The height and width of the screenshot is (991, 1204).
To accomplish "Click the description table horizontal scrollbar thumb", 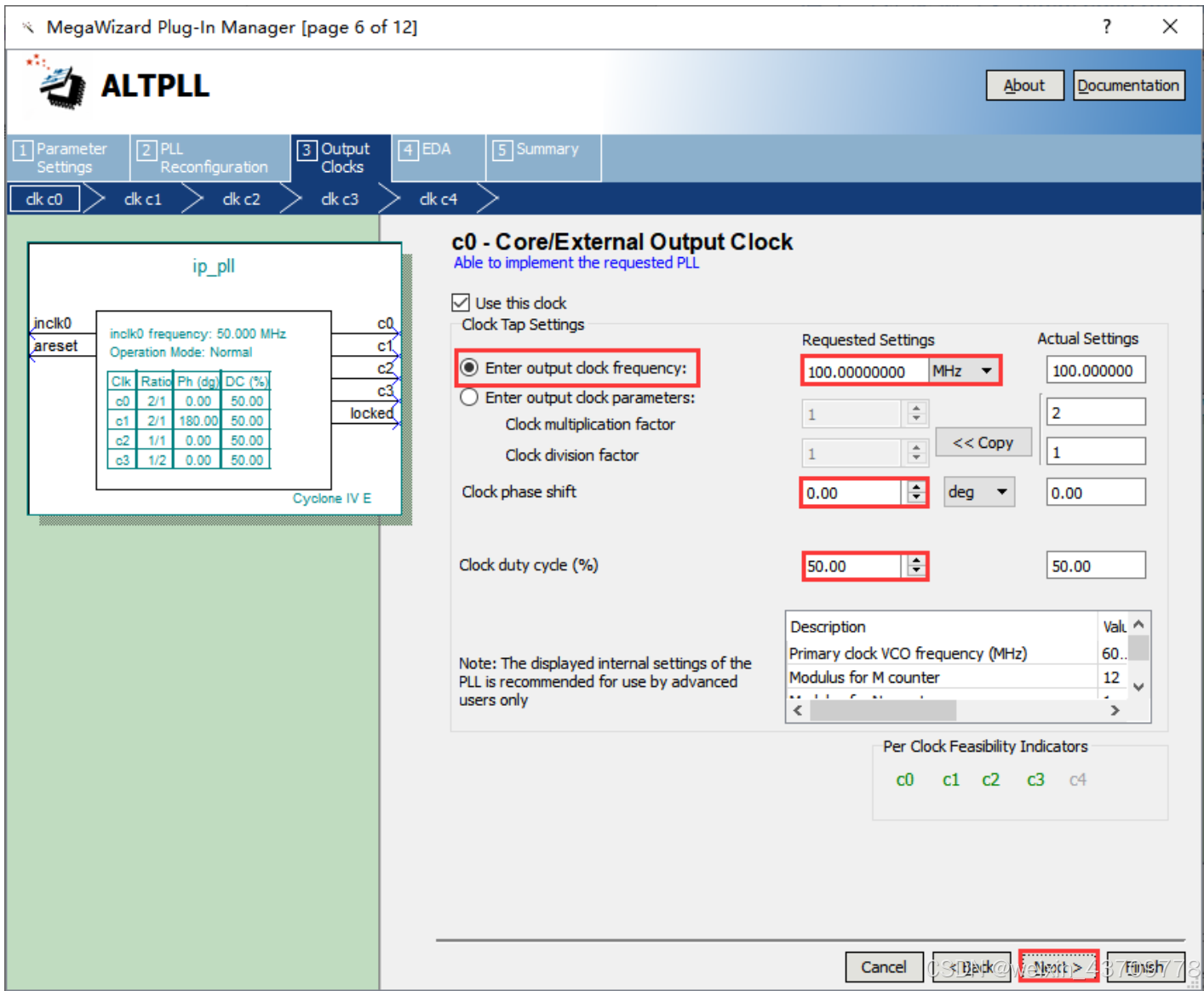I will click(x=883, y=710).
